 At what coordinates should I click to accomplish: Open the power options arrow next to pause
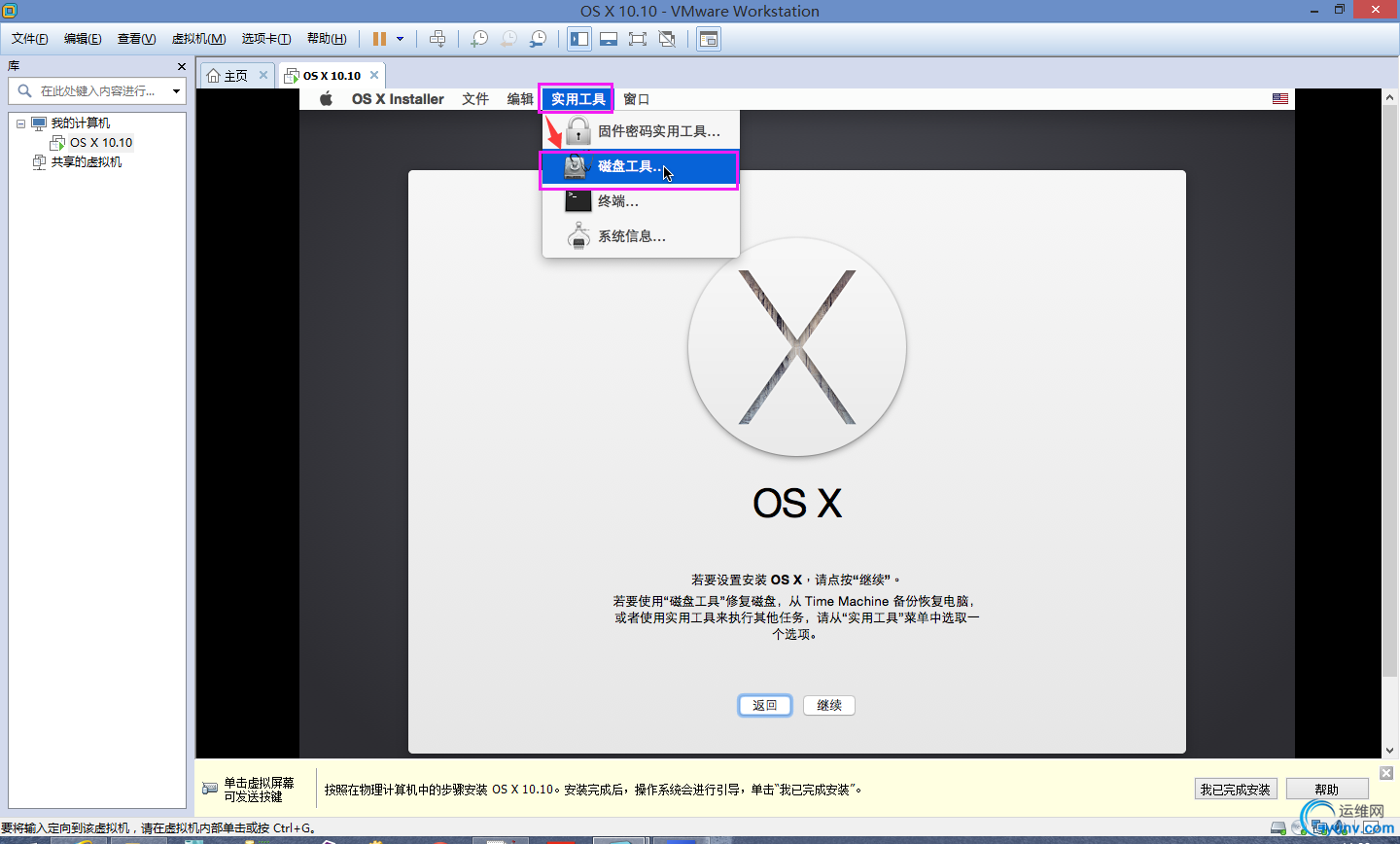[x=400, y=39]
